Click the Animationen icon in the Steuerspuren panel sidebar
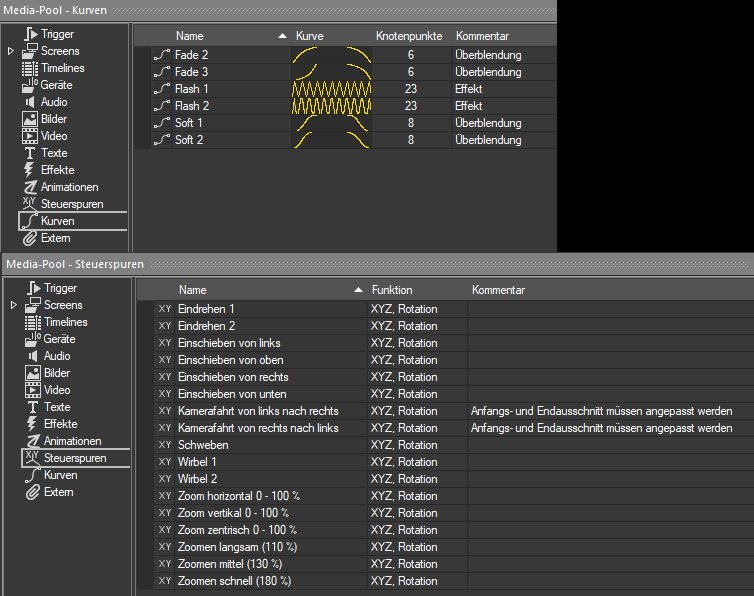Image resolution: width=754 pixels, height=596 pixels. [31, 441]
